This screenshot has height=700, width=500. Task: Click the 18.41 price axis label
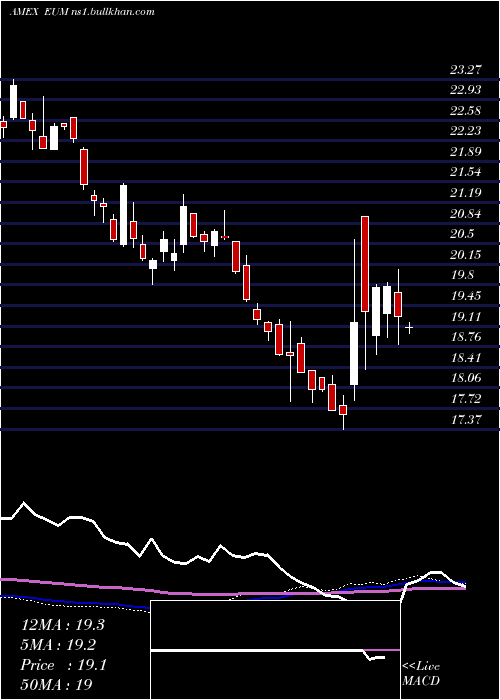(466, 358)
